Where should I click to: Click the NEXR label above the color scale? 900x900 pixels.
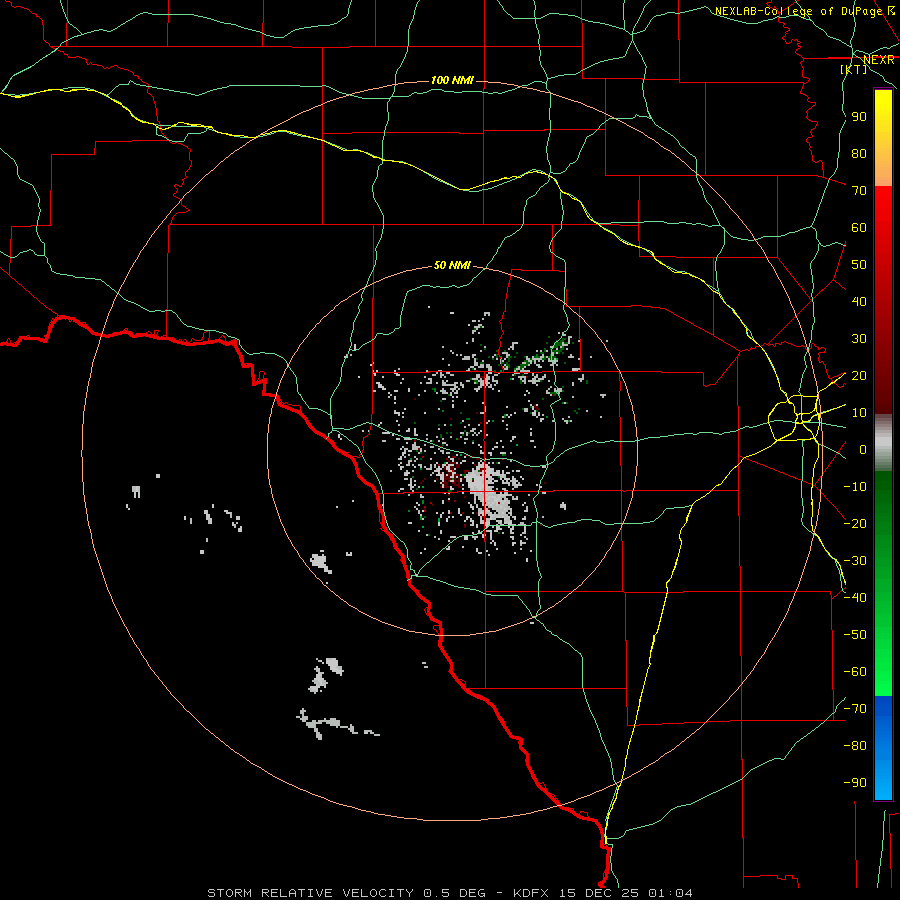(879, 59)
